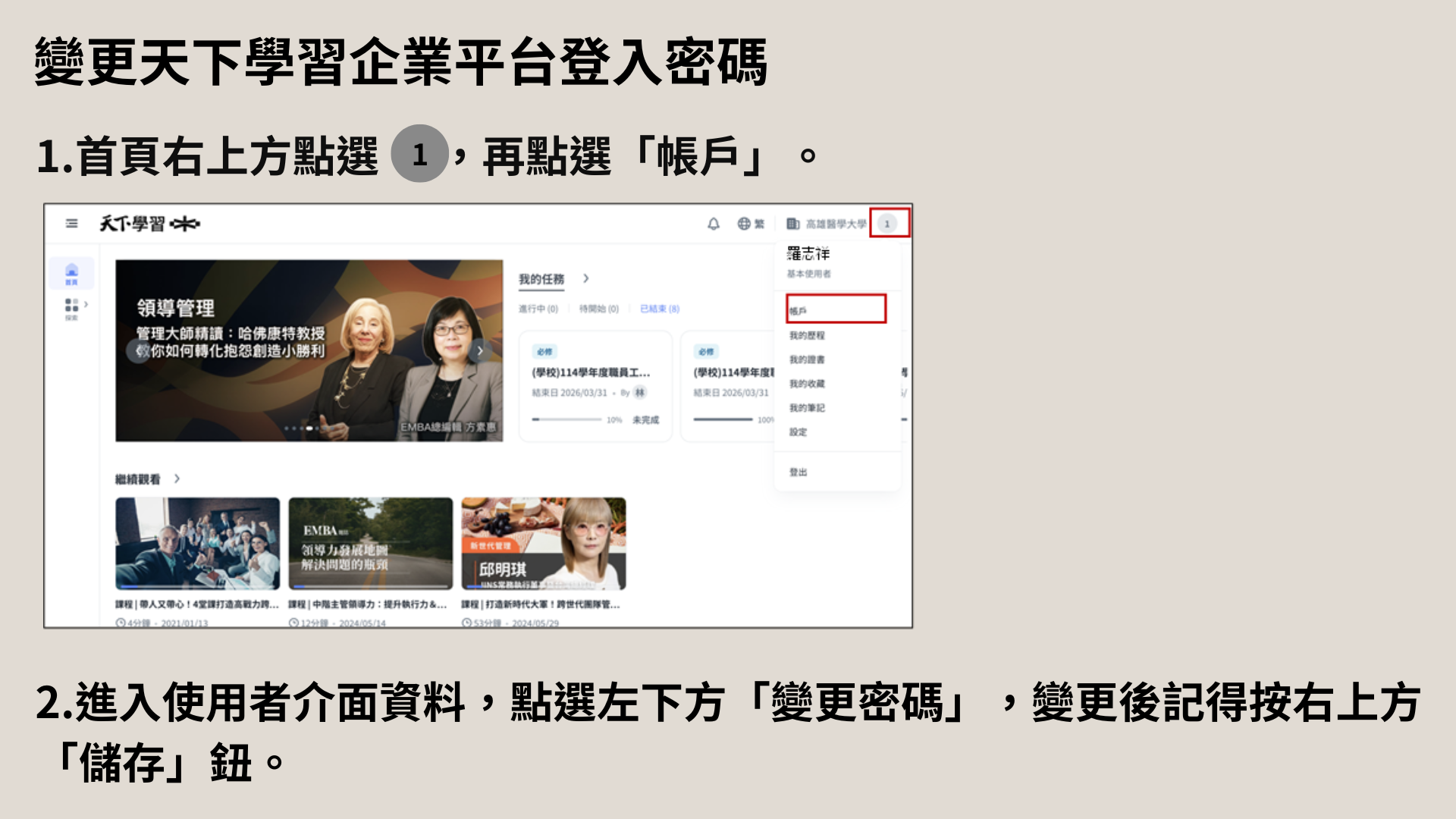Expand 我的任務 with its arrow
1456x819 pixels.
click(586, 278)
